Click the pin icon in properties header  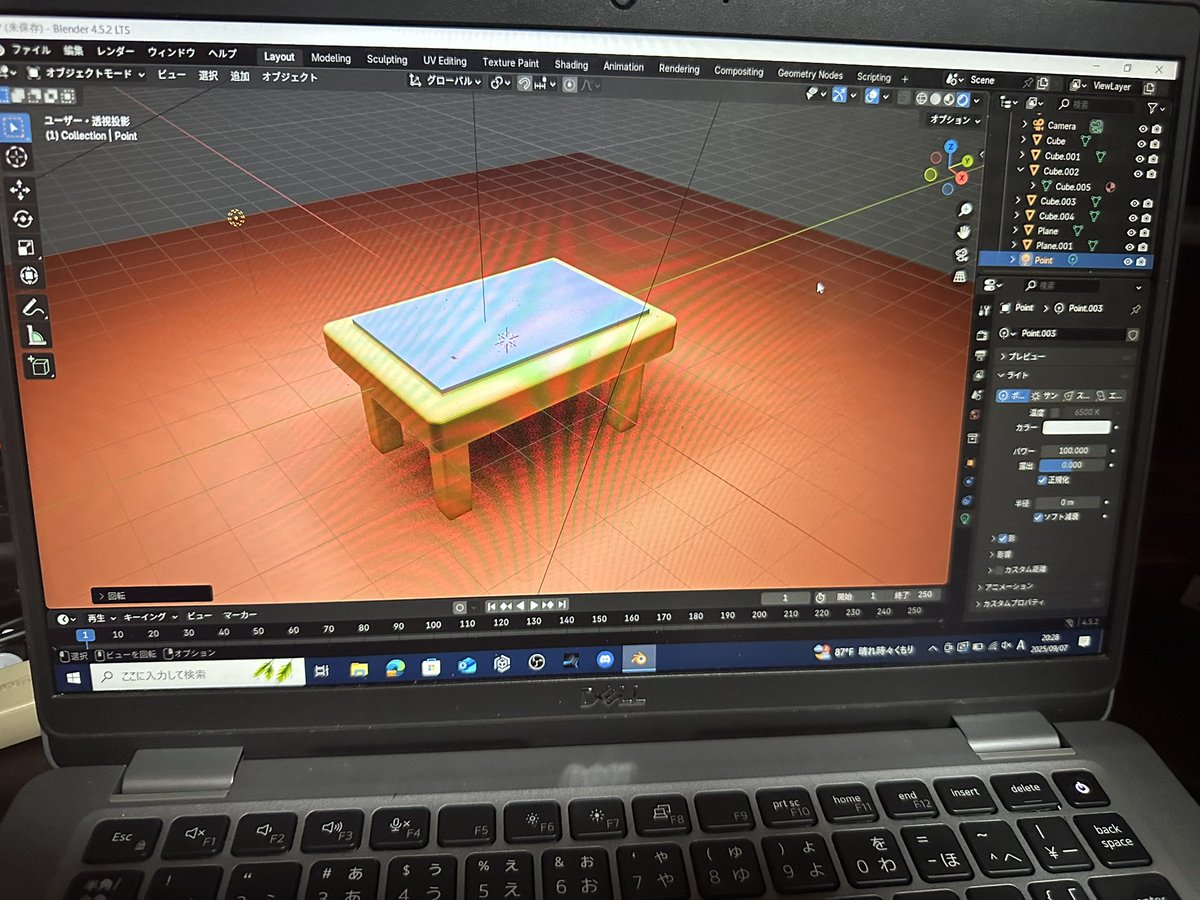click(x=1135, y=309)
